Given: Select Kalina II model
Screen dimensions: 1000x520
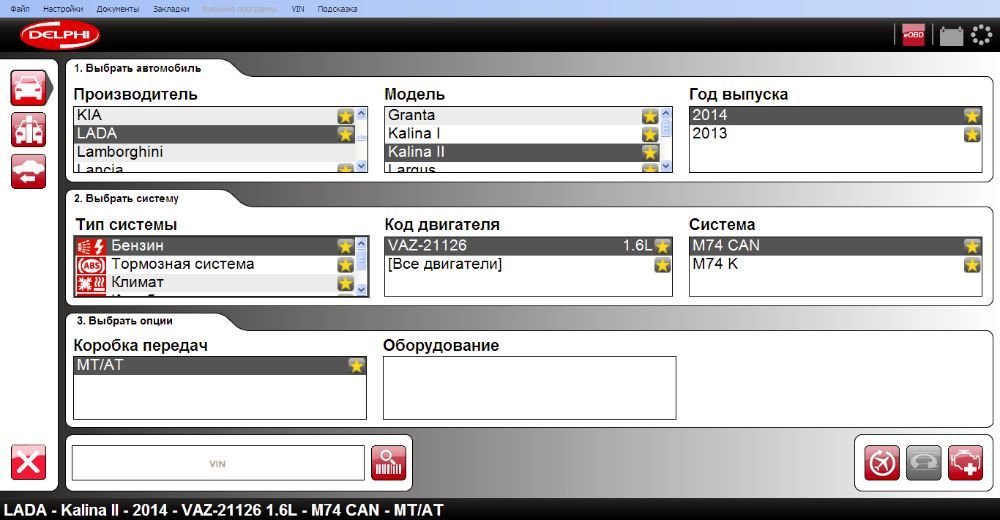Looking at the screenshot, I should [522, 152].
